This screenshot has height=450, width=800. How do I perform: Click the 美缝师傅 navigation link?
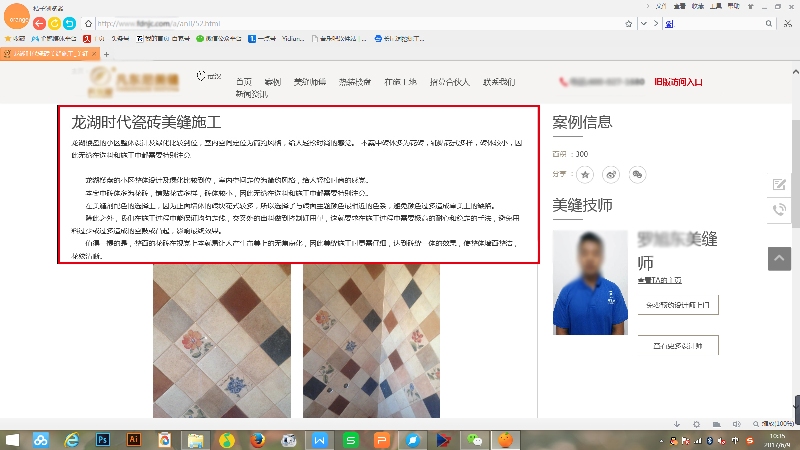click(x=310, y=82)
